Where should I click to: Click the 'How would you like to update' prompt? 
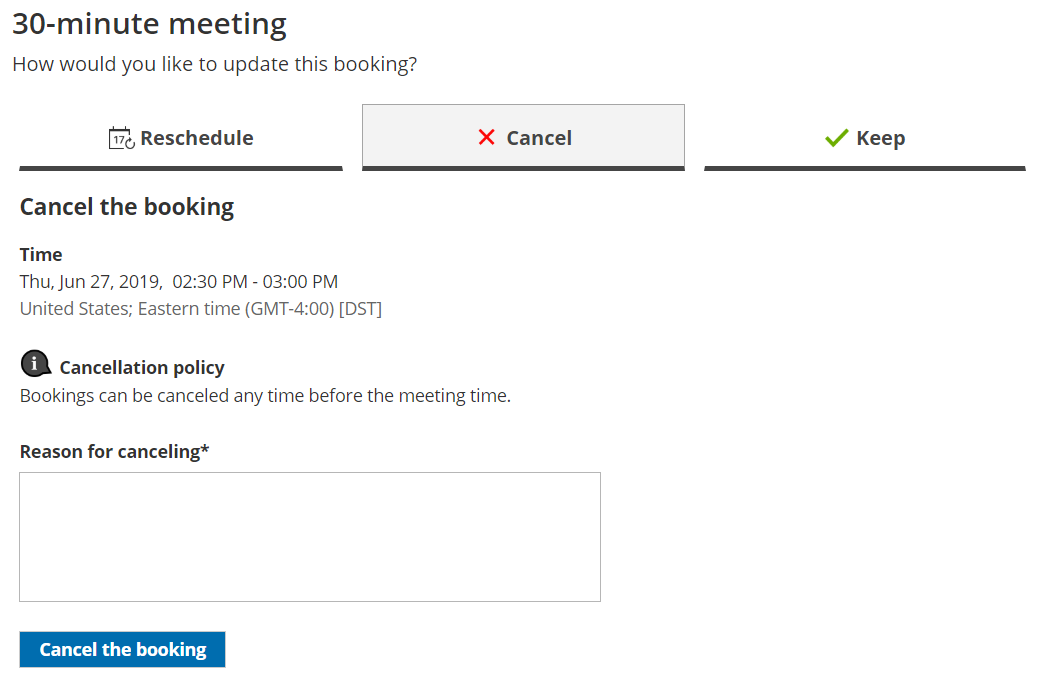[x=214, y=65]
